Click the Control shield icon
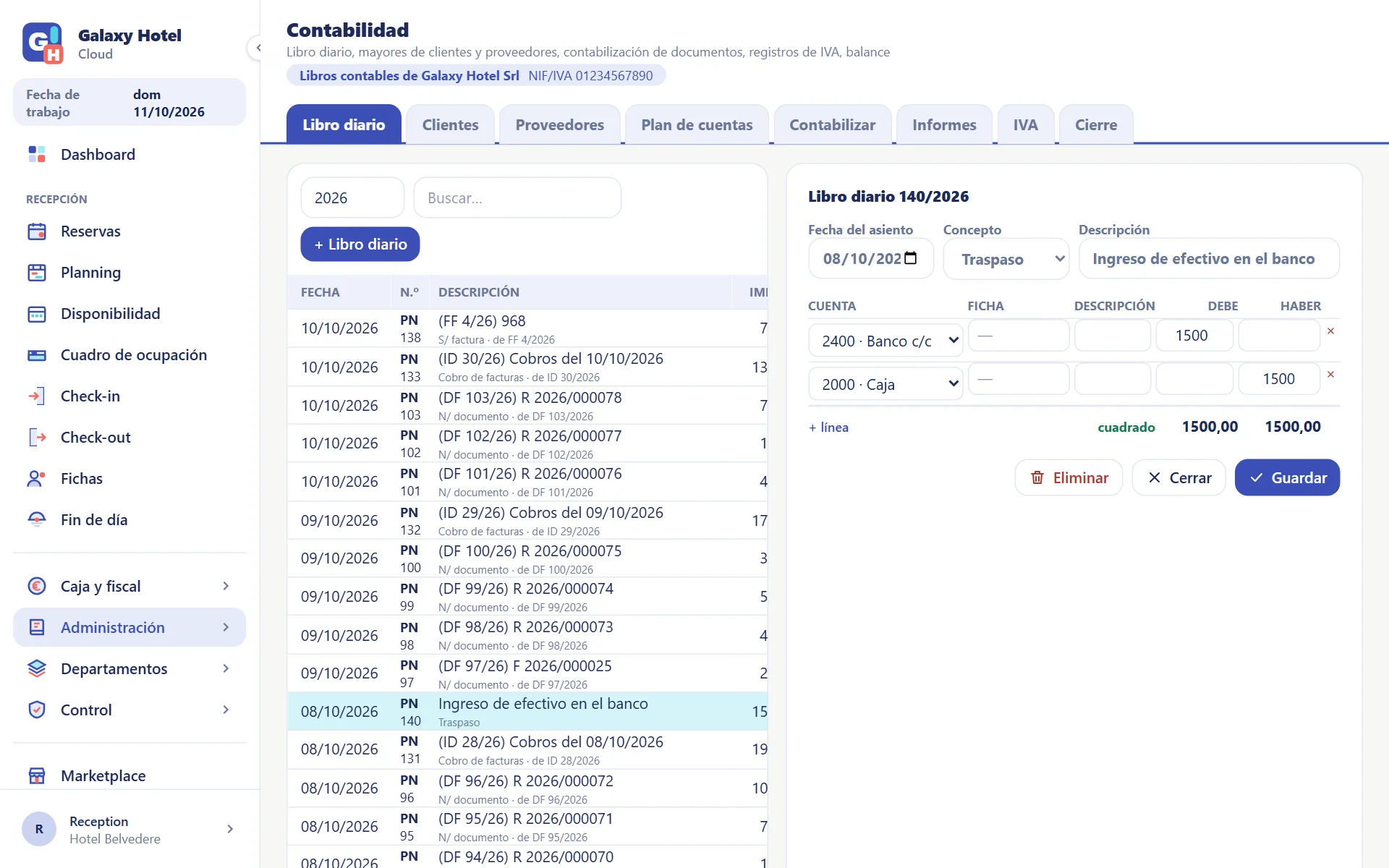The height and width of the screenshot is (868, 1389). coord(37,710)
